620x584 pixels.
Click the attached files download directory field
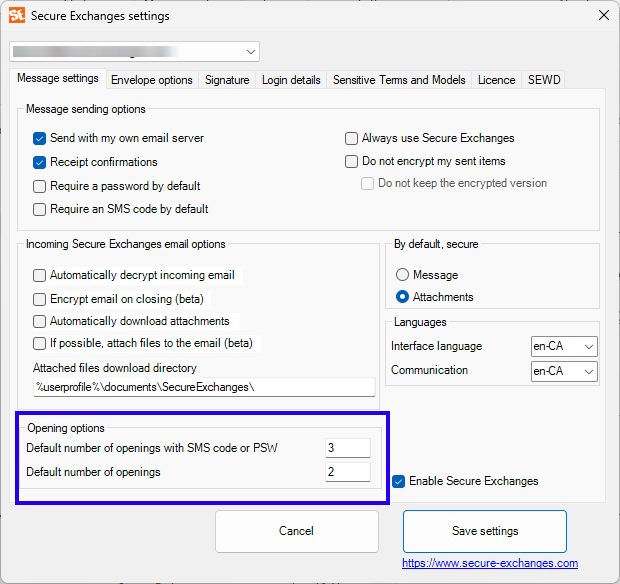click(204, 387)
